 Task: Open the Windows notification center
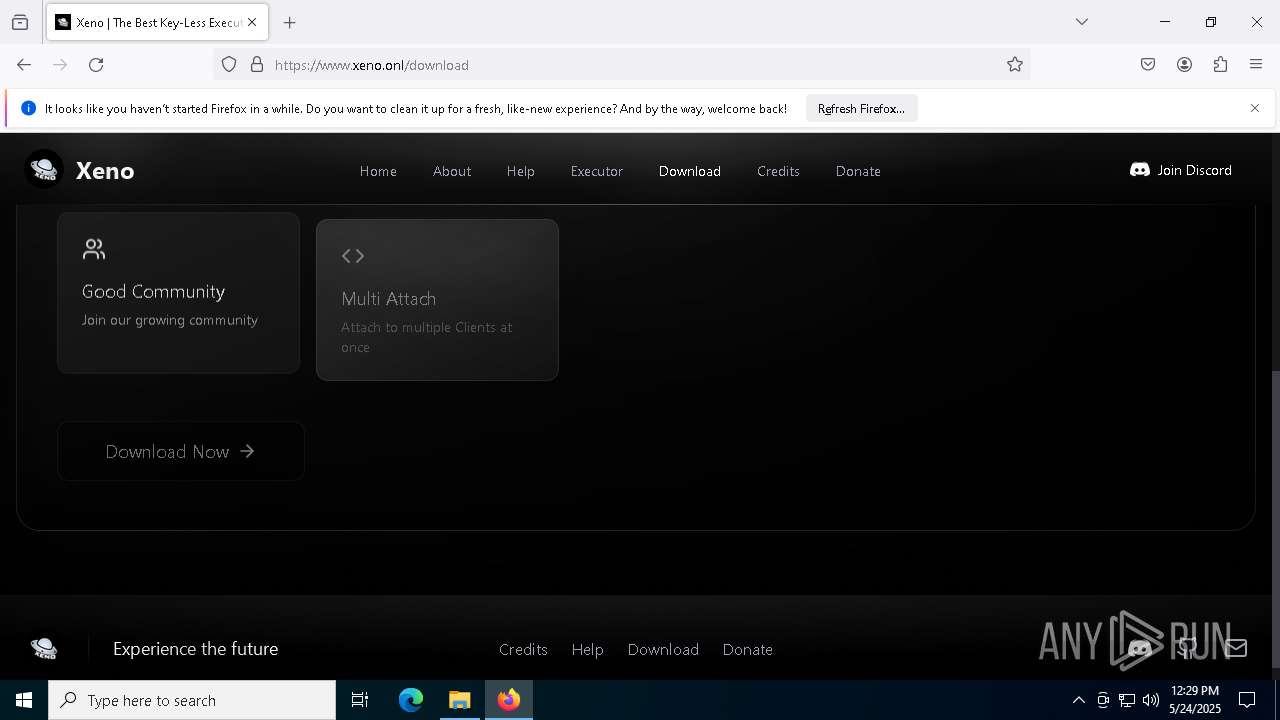[x=1247, y=700]
